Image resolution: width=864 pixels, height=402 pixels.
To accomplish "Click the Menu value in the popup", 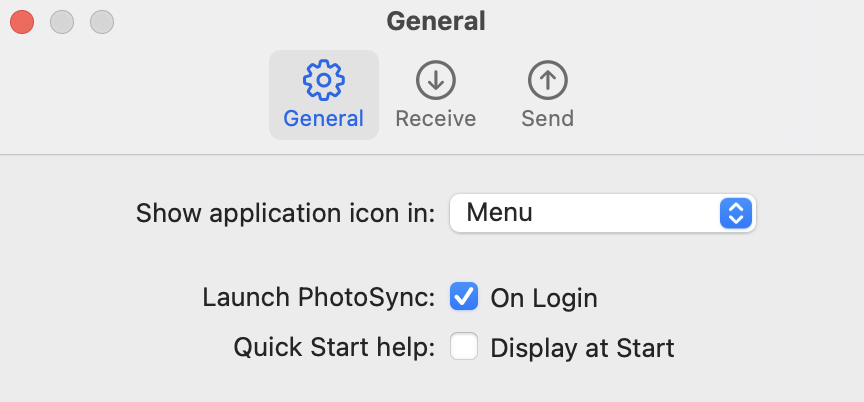I will (x=500, y=213).
